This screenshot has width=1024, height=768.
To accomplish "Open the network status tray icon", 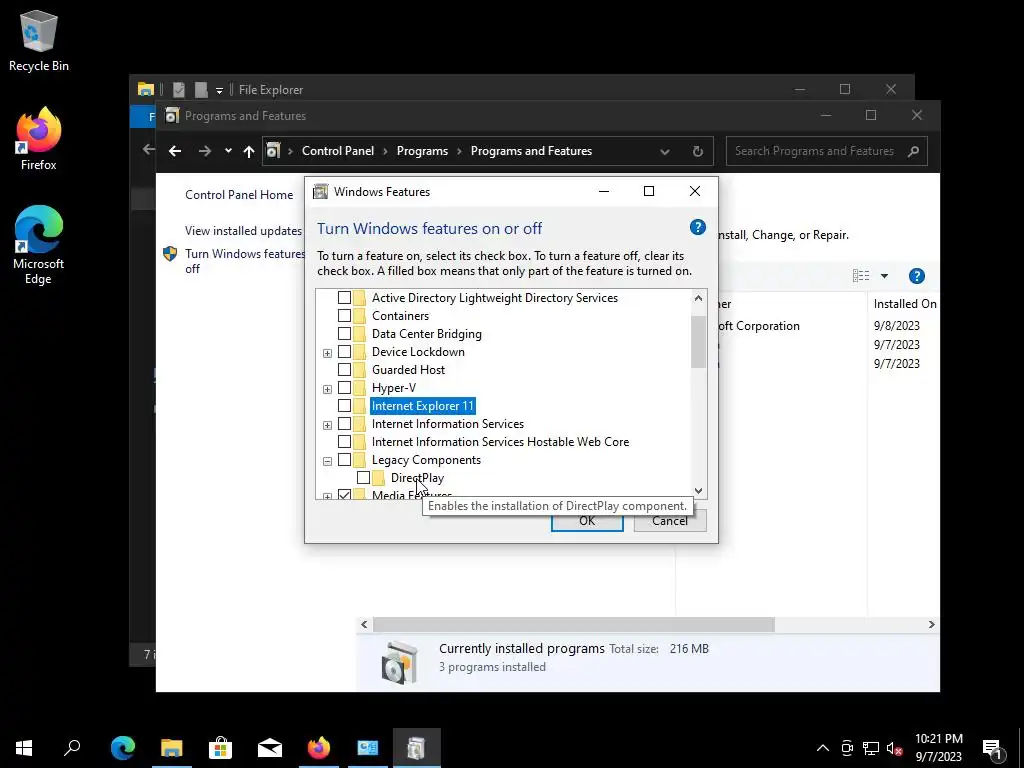I will point(871,748).
